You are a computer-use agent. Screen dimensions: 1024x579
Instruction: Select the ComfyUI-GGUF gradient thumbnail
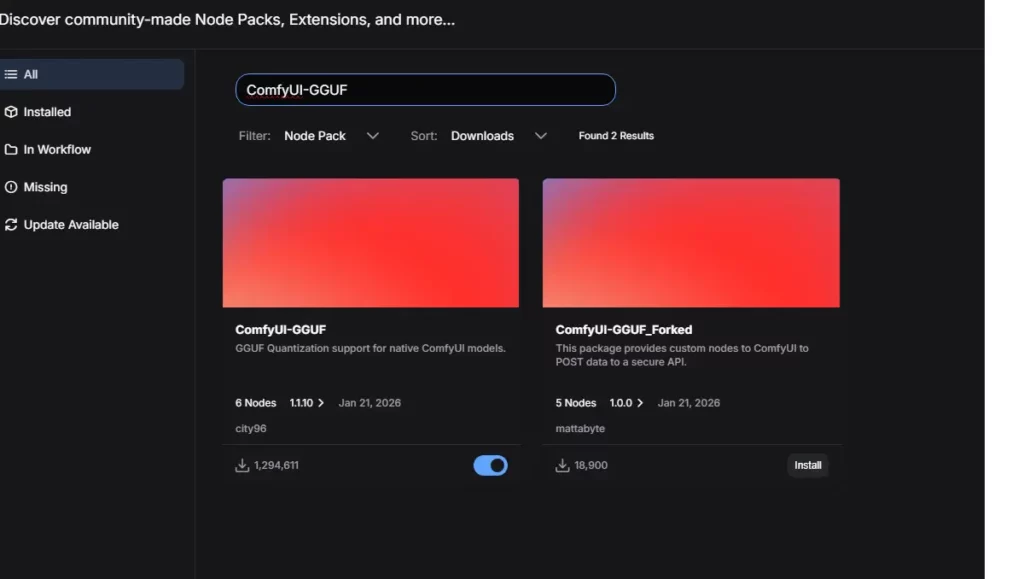(x=370, y=243)
